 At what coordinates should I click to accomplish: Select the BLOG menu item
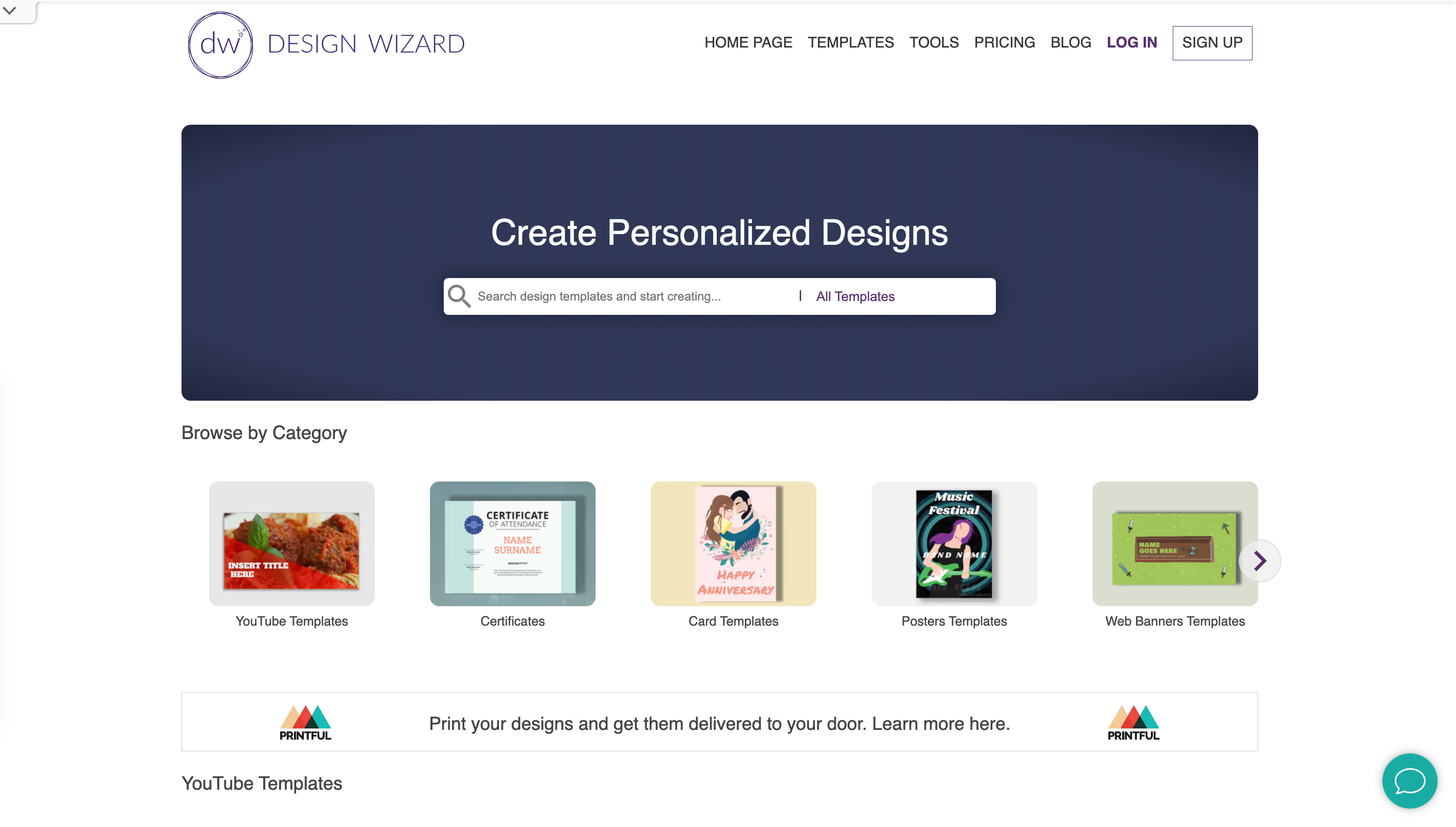pos(1071,42)
